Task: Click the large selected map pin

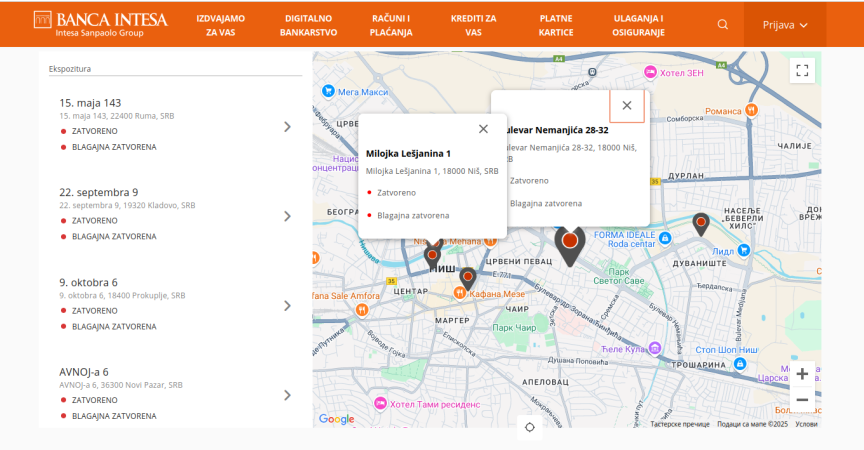Action: (x=570, y=245)
